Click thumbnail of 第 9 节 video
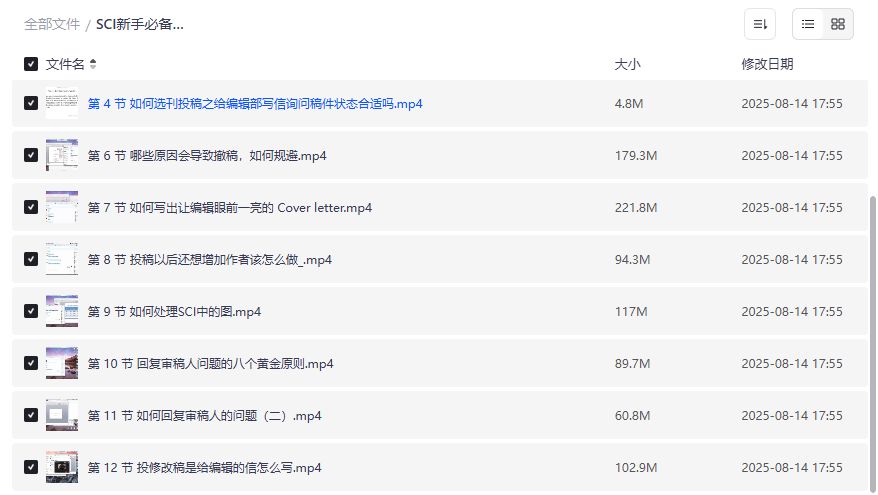Screen dimensions: 878x495 point(62,311)
